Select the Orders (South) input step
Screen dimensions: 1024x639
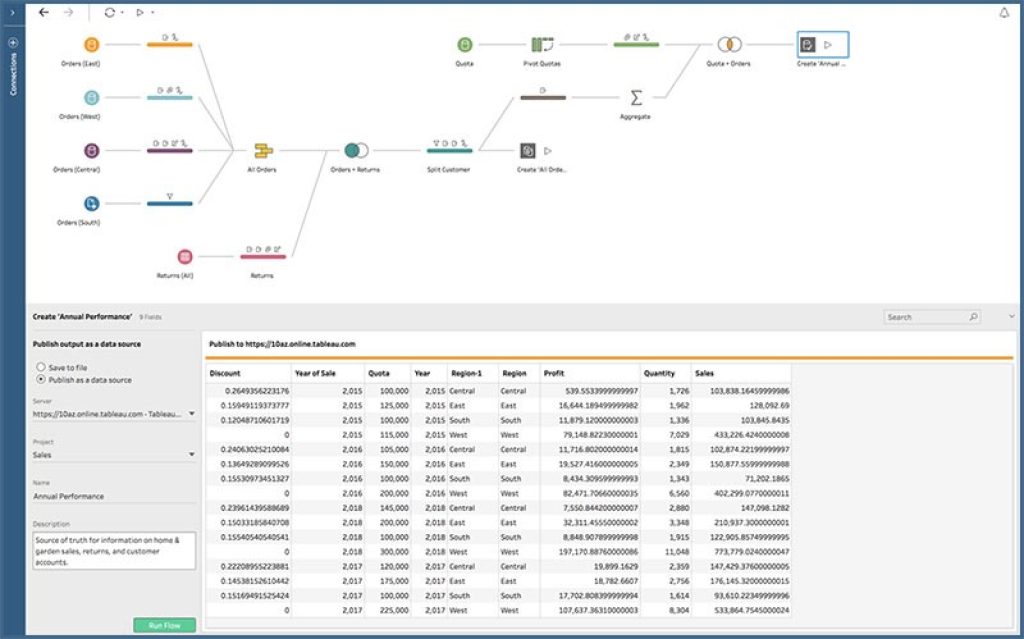(91, 204)
